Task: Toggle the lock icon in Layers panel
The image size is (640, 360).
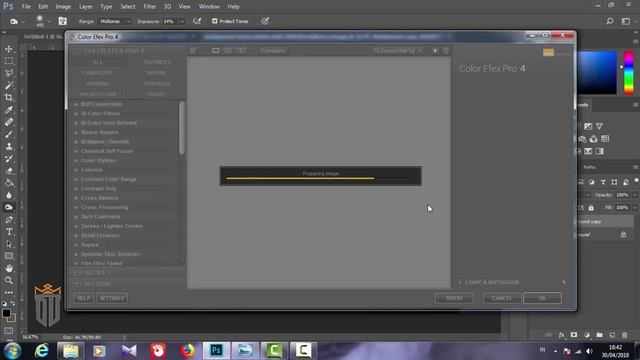Action: pos(591,208)
